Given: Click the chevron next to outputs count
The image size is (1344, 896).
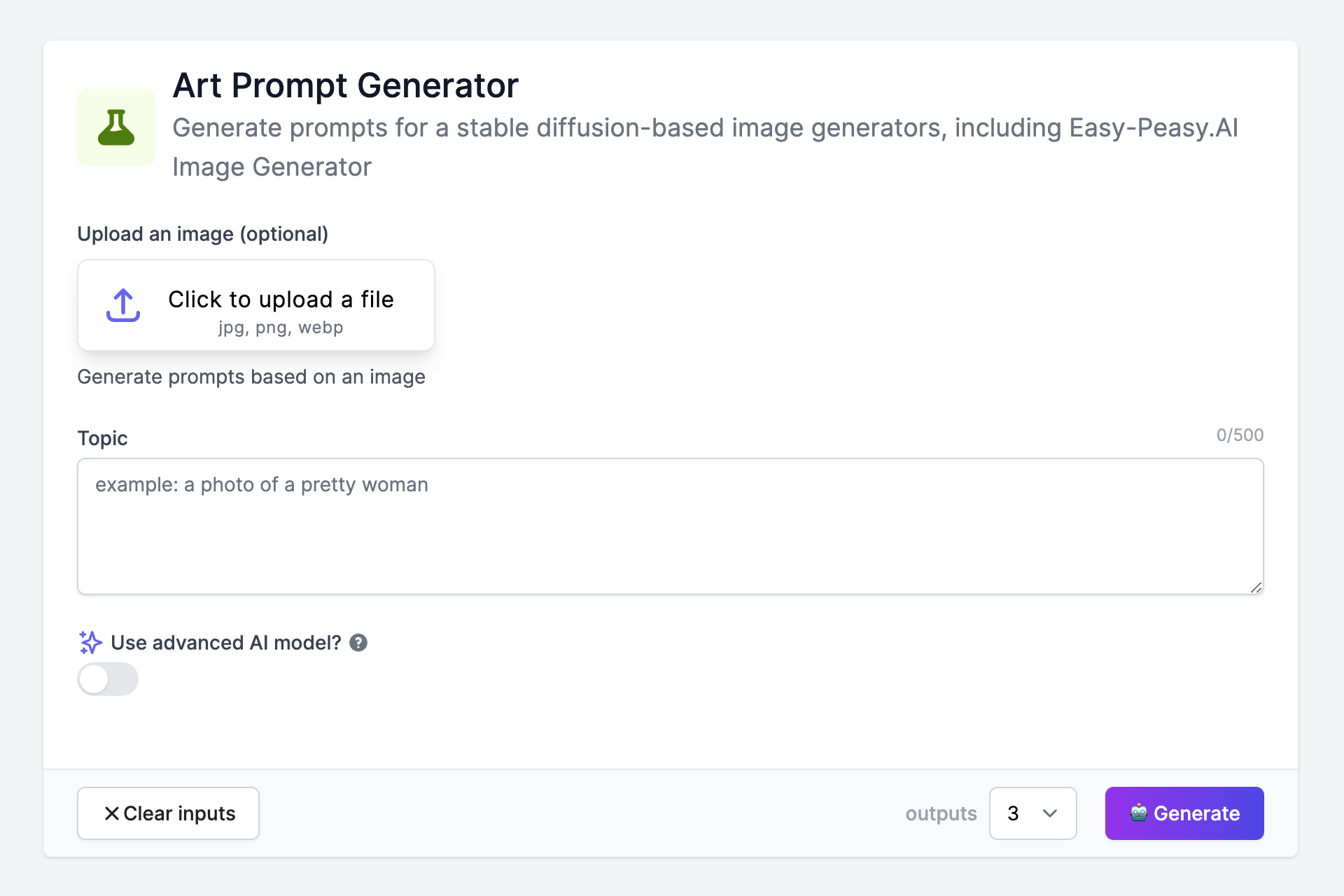Looking at the screenshot, I should [1049, 813].
